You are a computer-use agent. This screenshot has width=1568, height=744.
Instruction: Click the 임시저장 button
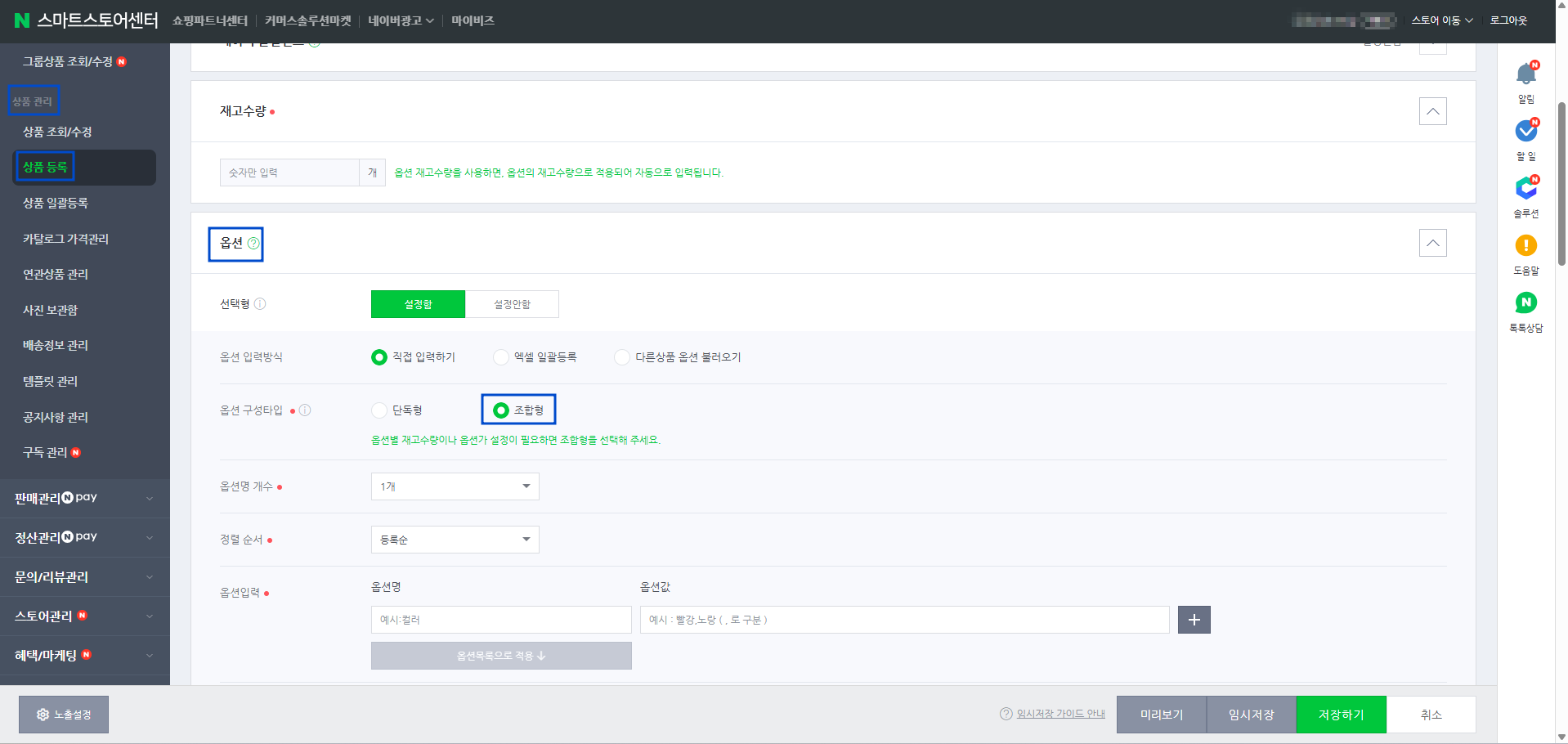click(x=1252, y=715)
